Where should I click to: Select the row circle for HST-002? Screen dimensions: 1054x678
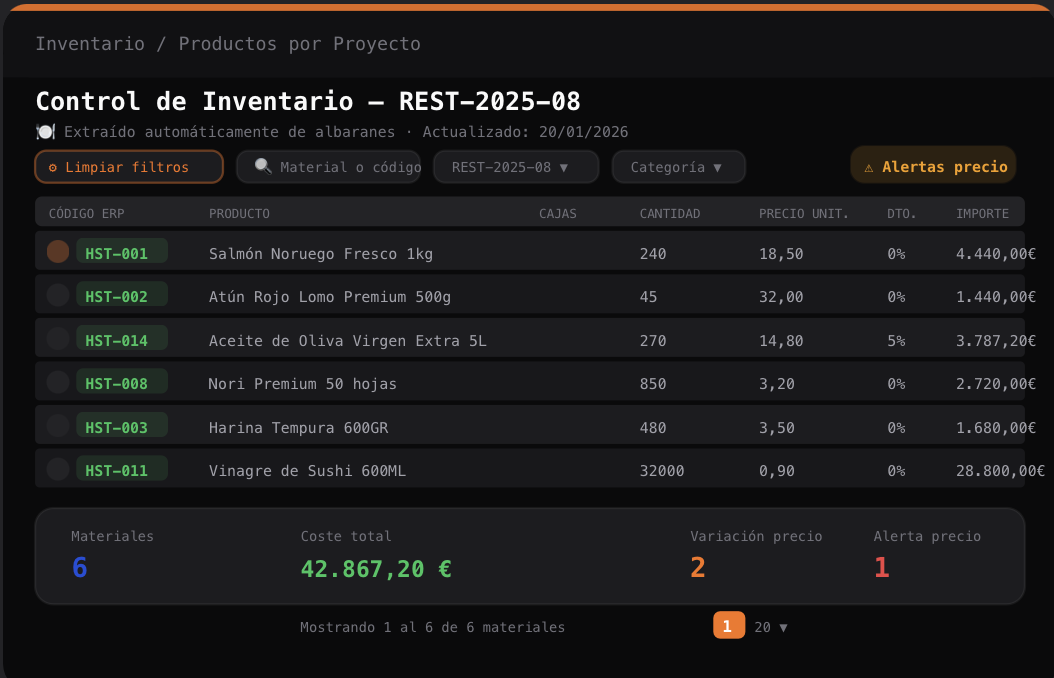(x=58, y=294)
